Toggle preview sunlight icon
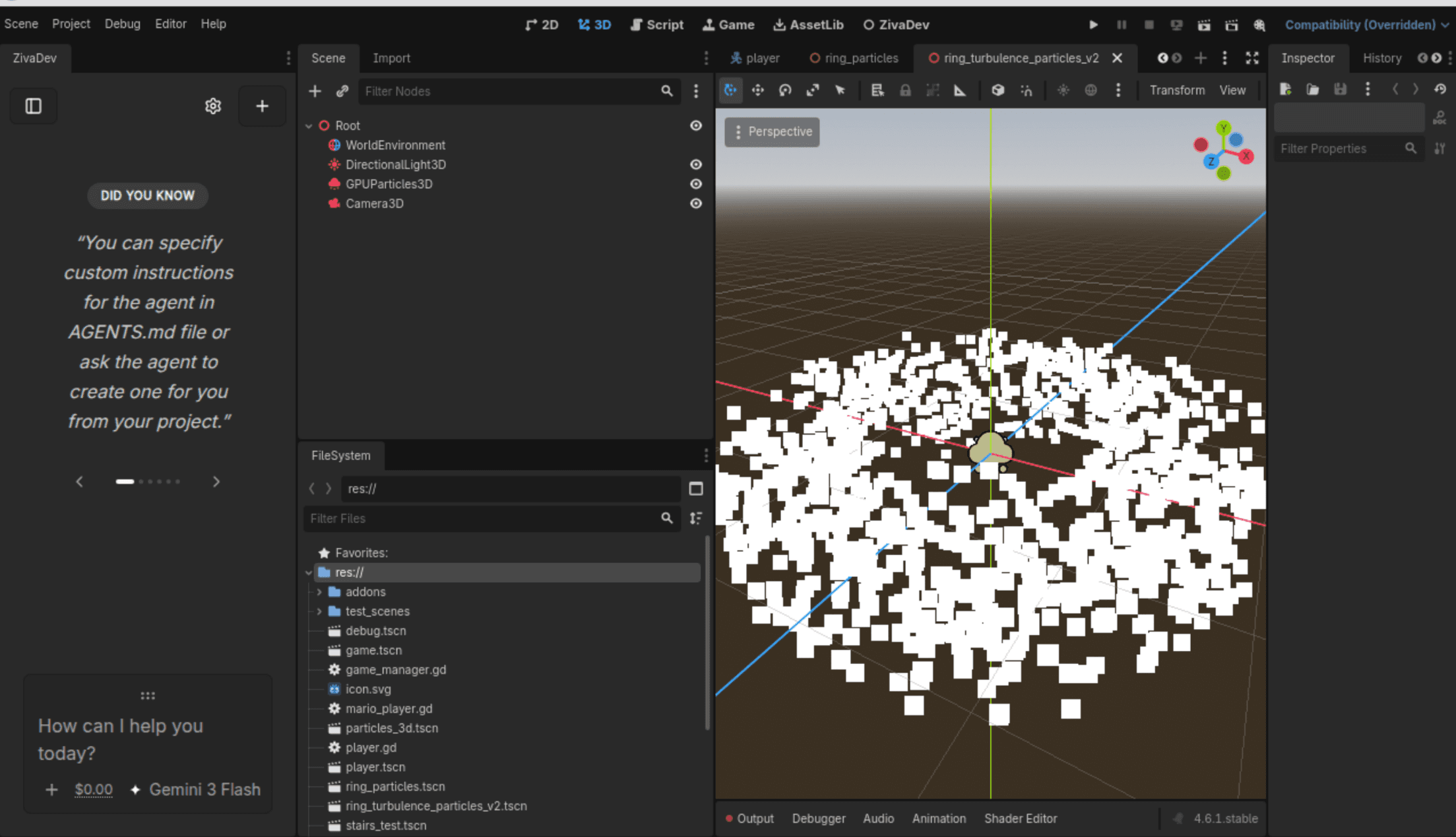The width and height of the screenshot is (1456, 837). (x=1063, y=90)
